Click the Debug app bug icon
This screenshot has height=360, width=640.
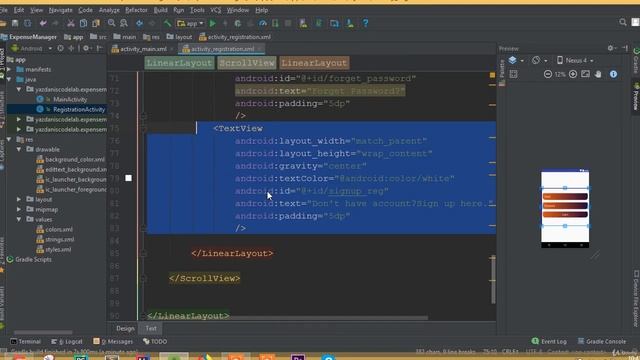(238, 24)
